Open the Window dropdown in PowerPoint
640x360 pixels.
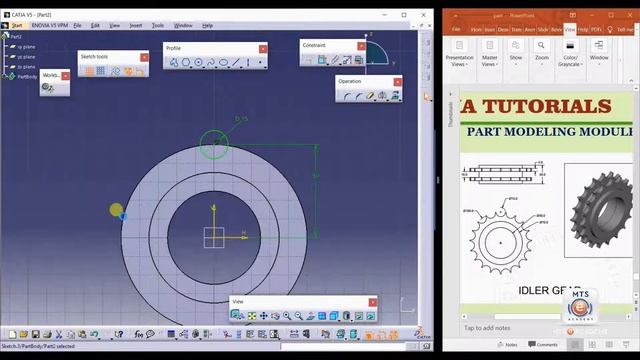pos(599,55)
